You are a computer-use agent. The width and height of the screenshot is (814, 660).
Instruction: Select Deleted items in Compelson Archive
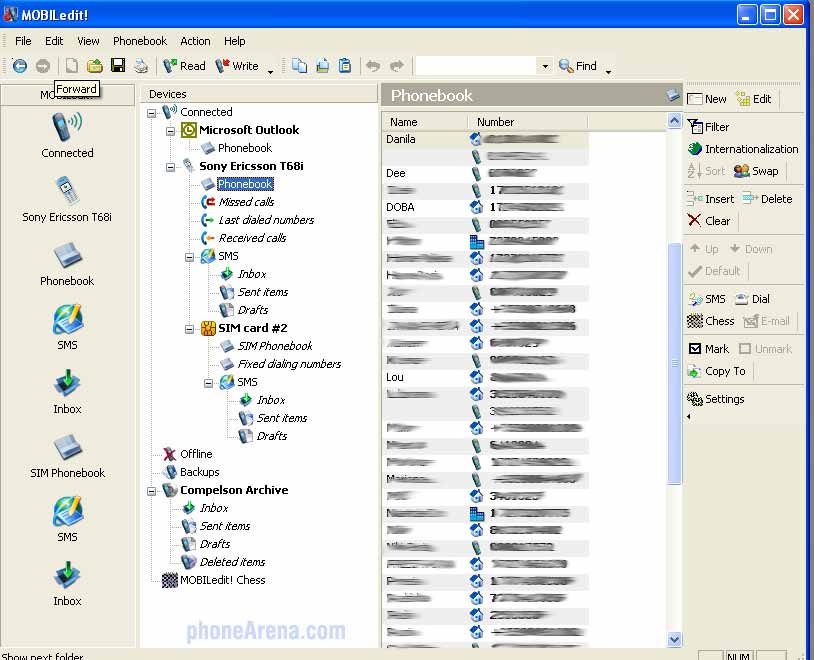232,562
